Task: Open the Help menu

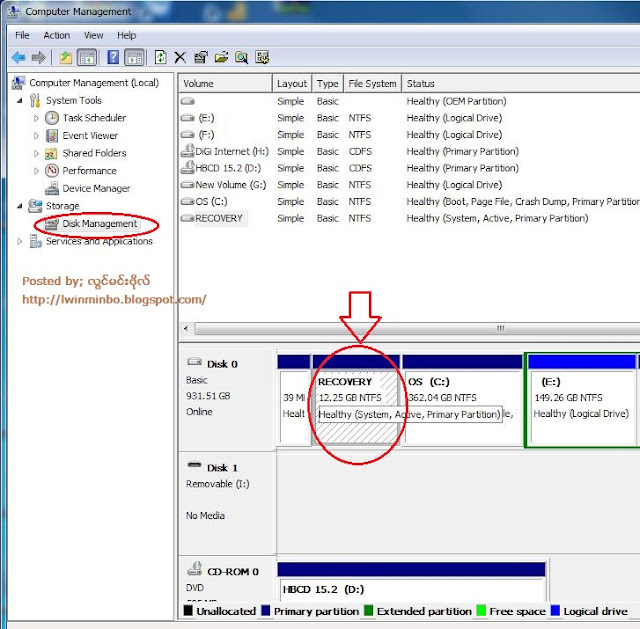Action: pyautogui.click(x=127, y=36)
